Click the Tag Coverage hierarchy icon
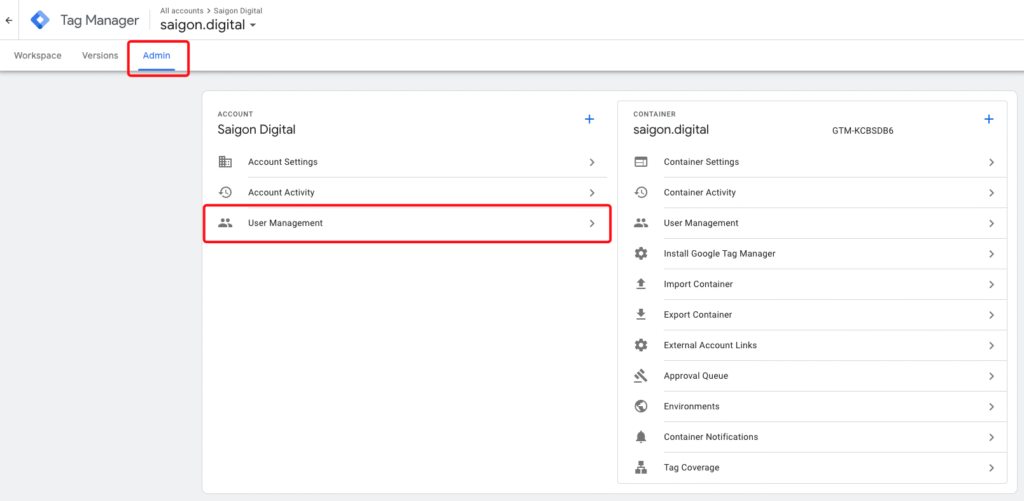 (x=641, y=468)
